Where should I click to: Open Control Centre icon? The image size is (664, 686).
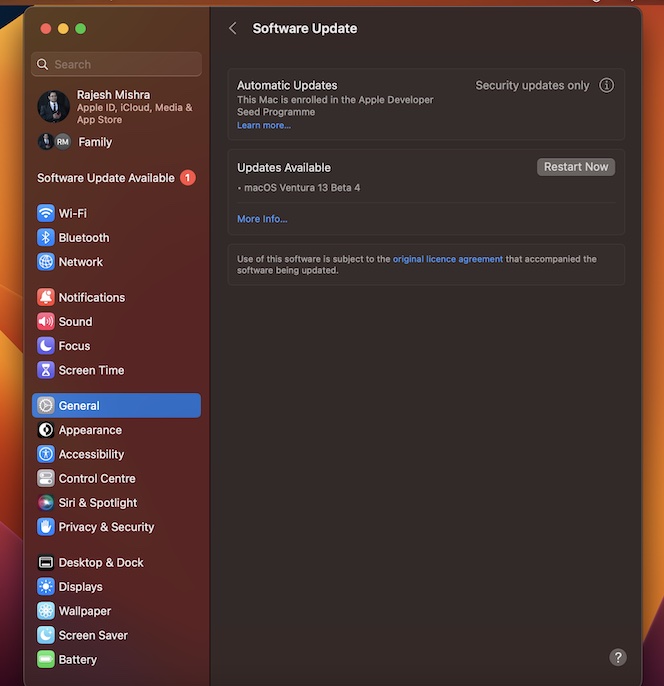point(45,478)
